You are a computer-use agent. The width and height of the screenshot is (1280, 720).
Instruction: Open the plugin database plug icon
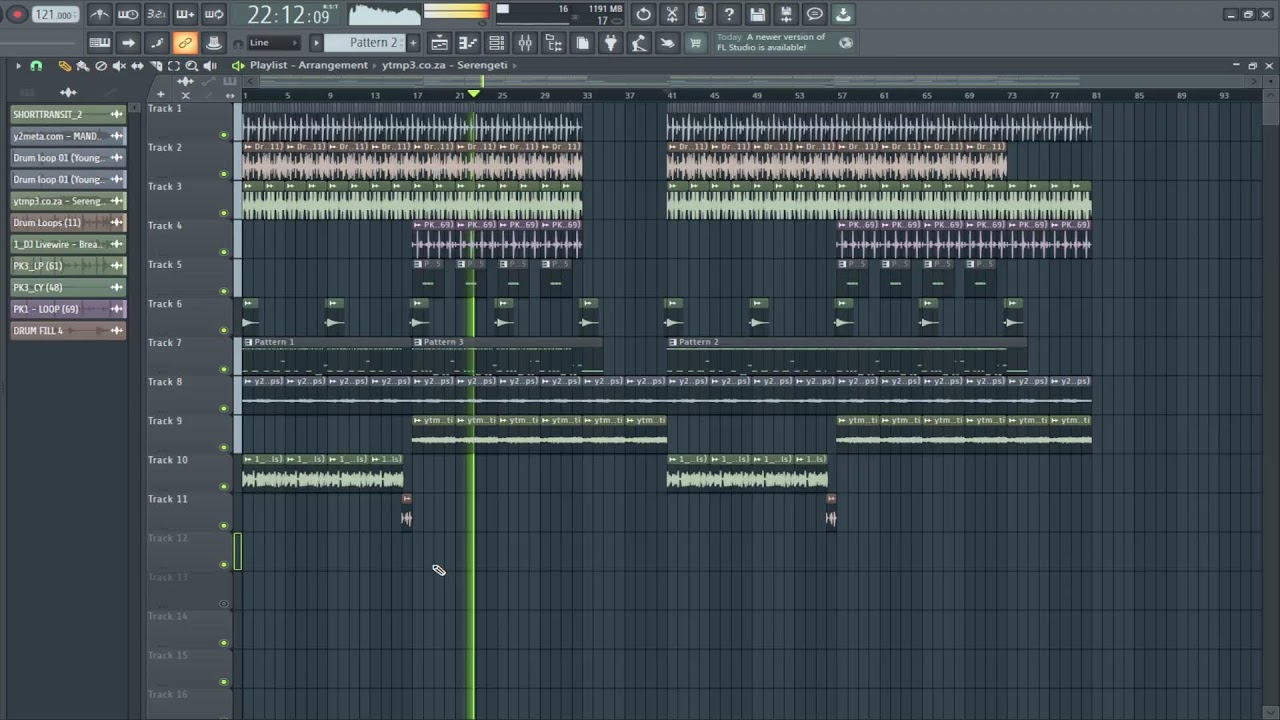point(611,43)
